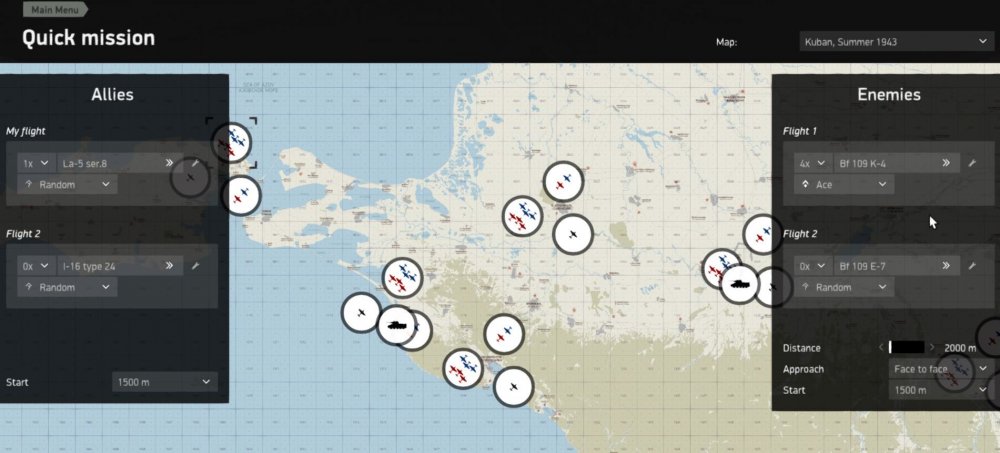Viewport: 1000px width, 453px height.
Task: Click the My flight label
Action: click(26, 131)
